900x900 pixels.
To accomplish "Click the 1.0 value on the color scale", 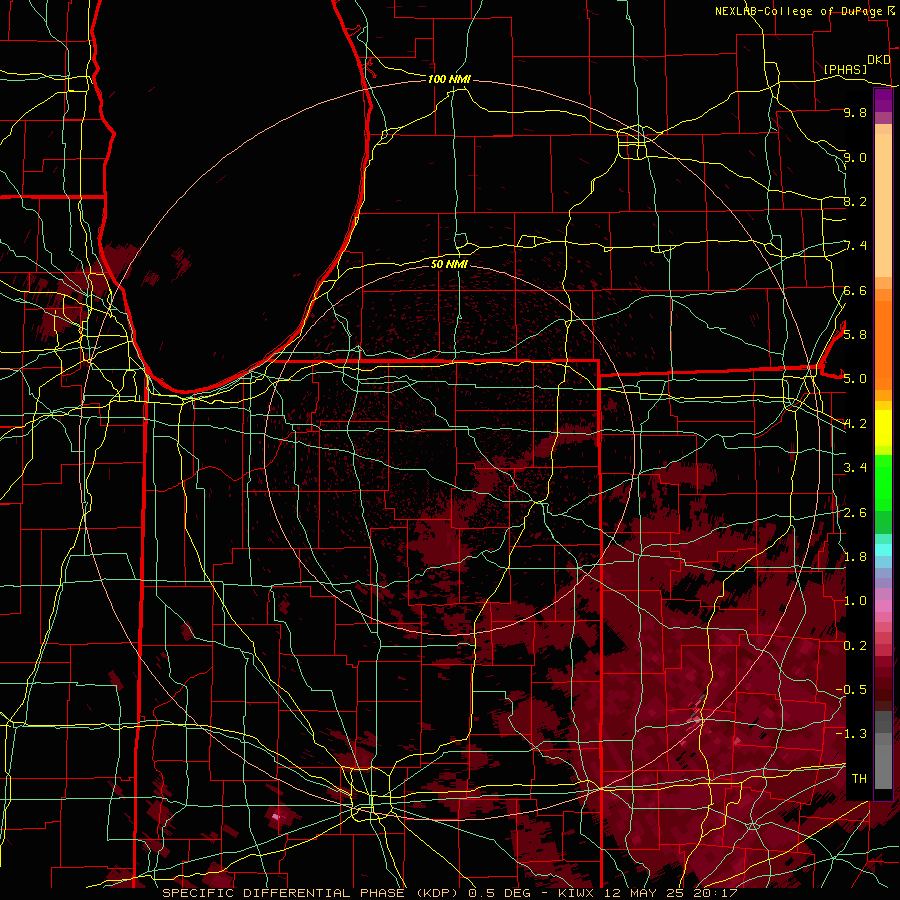I will click(855, 600).
